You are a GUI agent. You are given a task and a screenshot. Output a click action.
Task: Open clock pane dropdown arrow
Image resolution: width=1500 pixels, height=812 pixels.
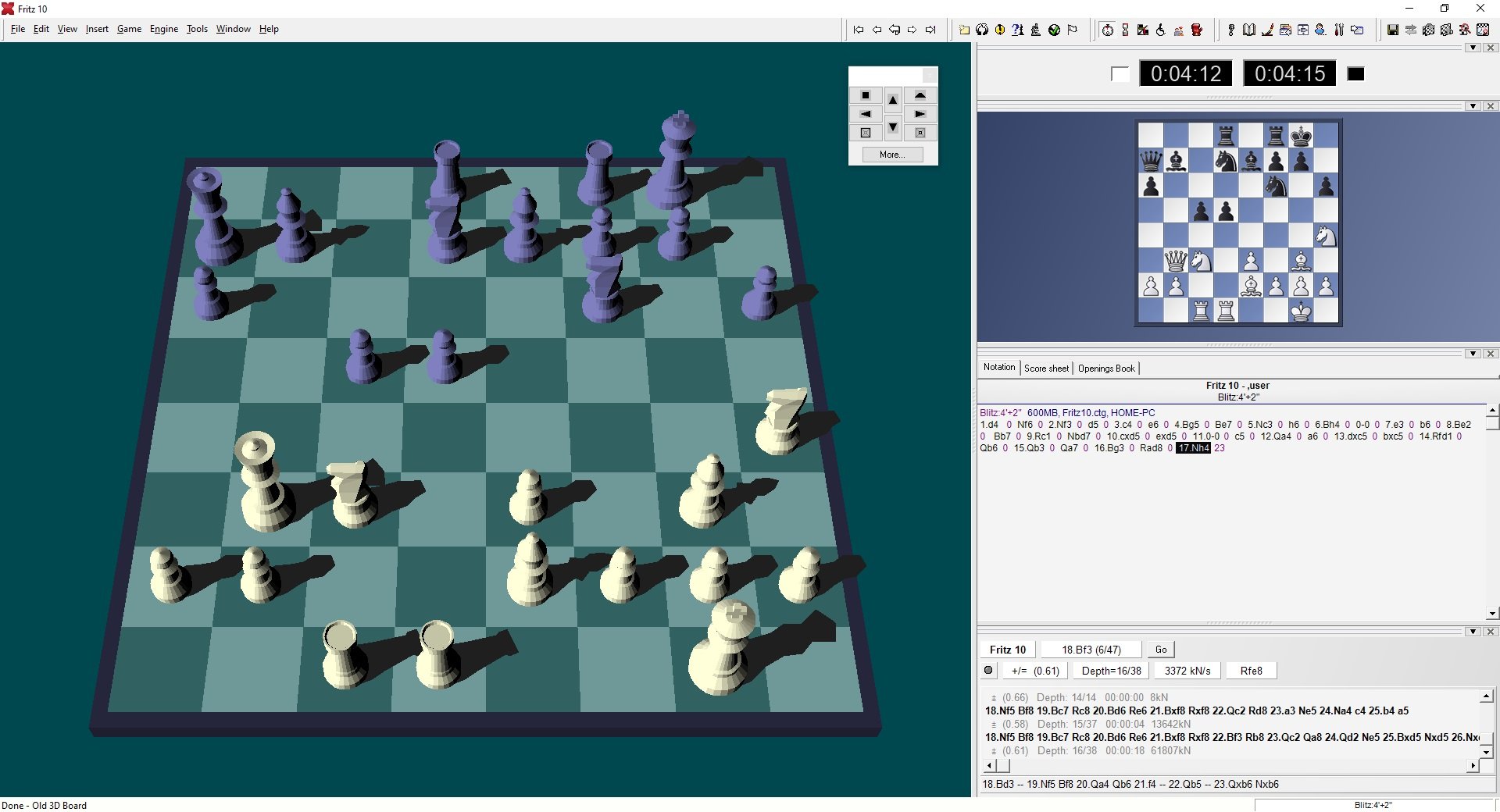(x=1473, y=48)
